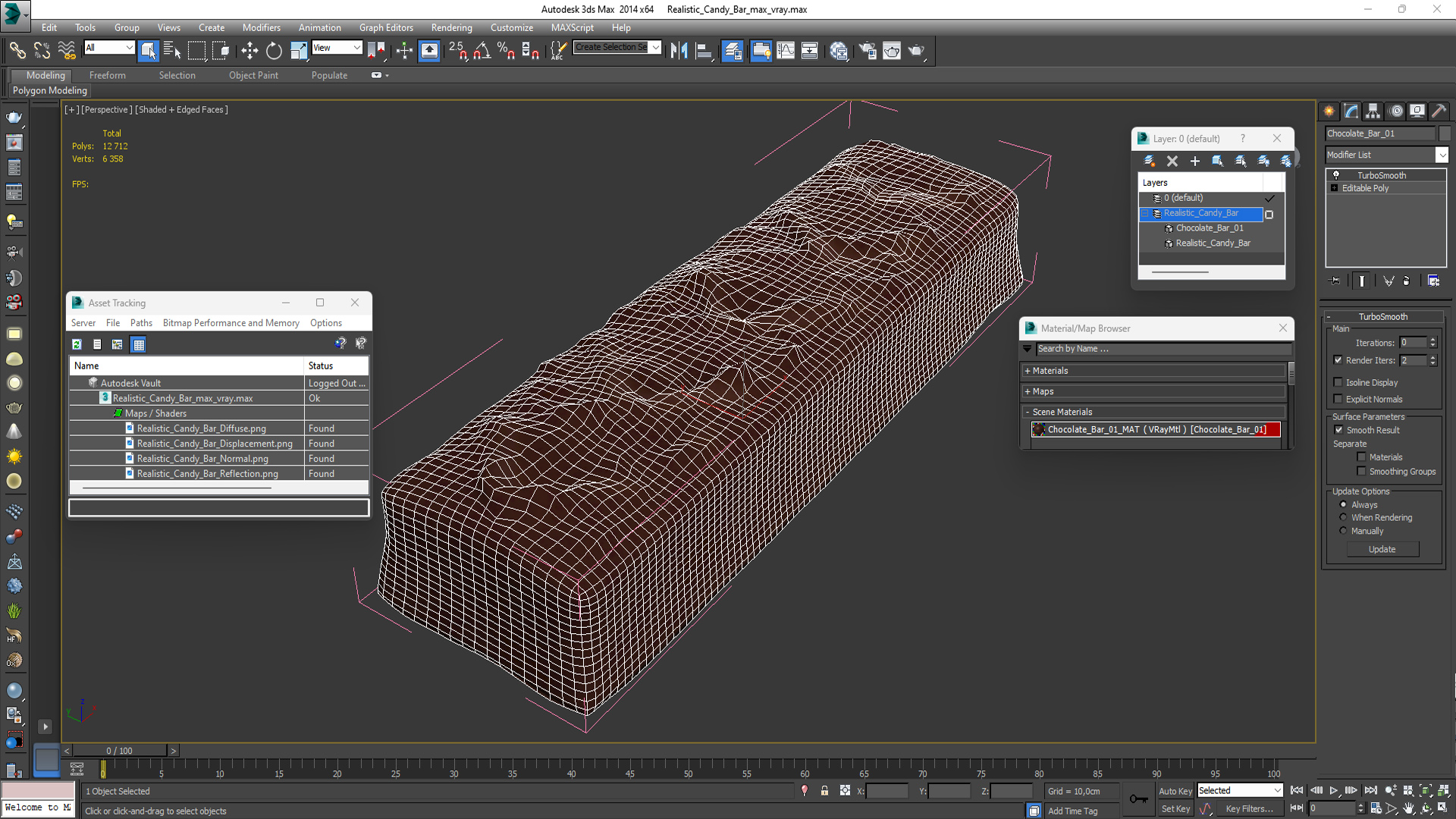Enable Separate by Smoothing Groups checkbox
Viewport: 1456px width, 819px height.
tap(1362, 472)
